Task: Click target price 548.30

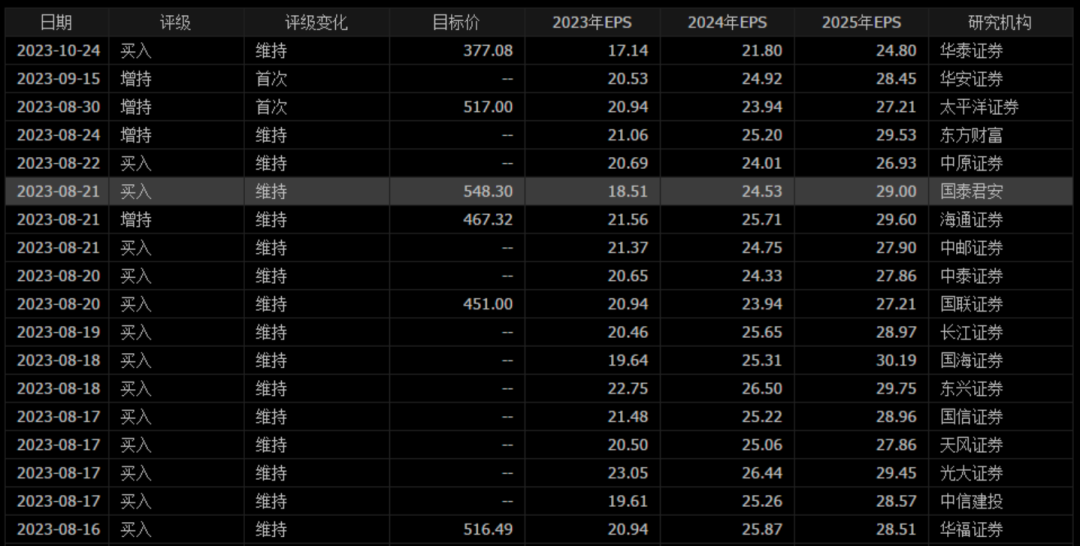Action: [488, 191]
